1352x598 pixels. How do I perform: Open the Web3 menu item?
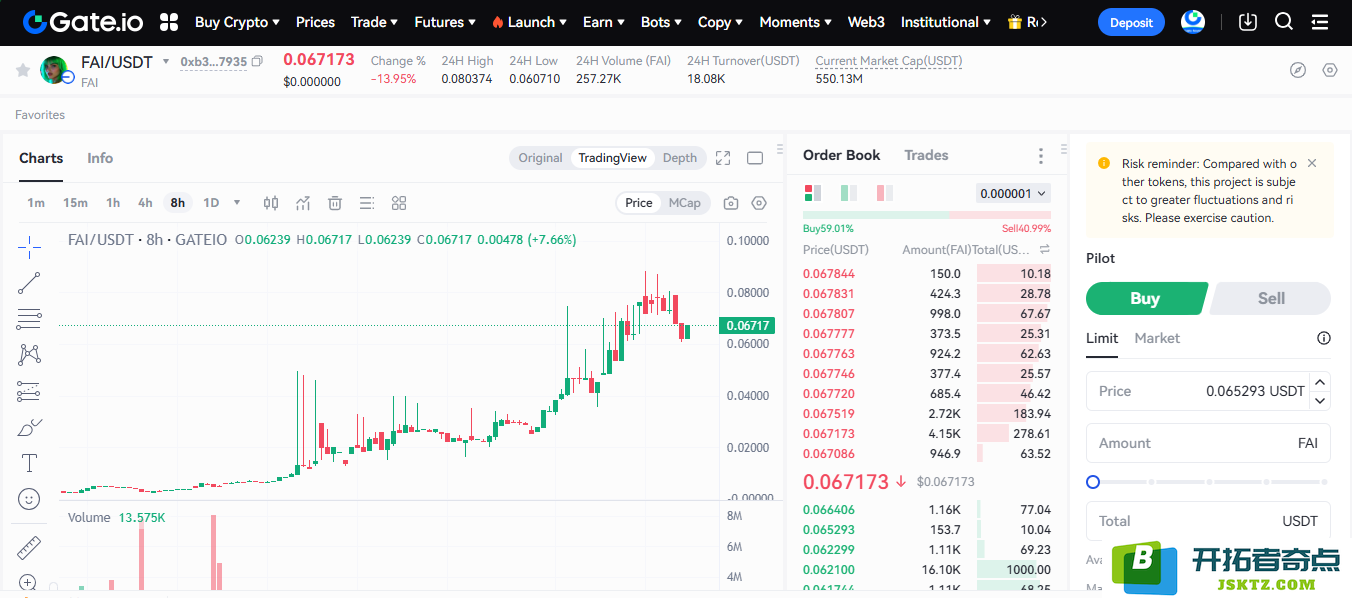pyautogui.click(x=866, y=22)
